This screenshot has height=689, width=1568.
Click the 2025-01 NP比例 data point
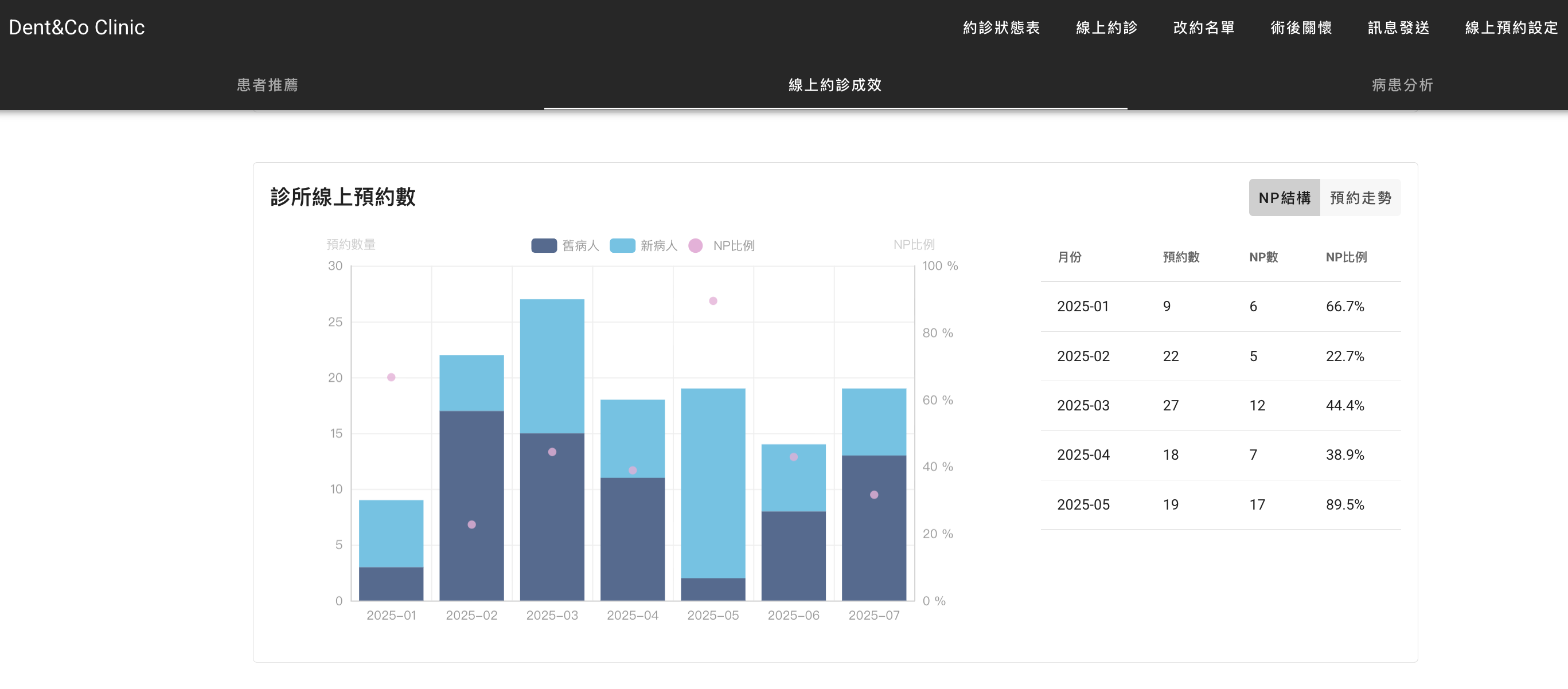click(x=391, y=377)
